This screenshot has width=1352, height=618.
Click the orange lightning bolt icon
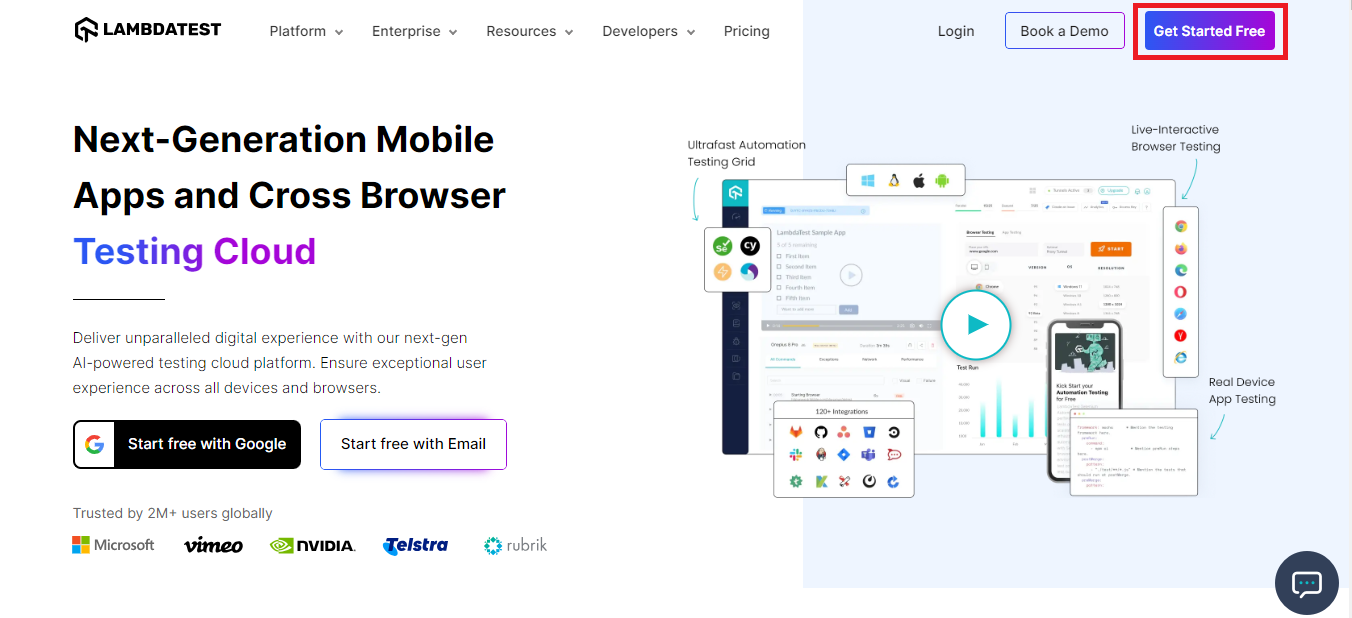pyautogui.click(x=722, y=272)
